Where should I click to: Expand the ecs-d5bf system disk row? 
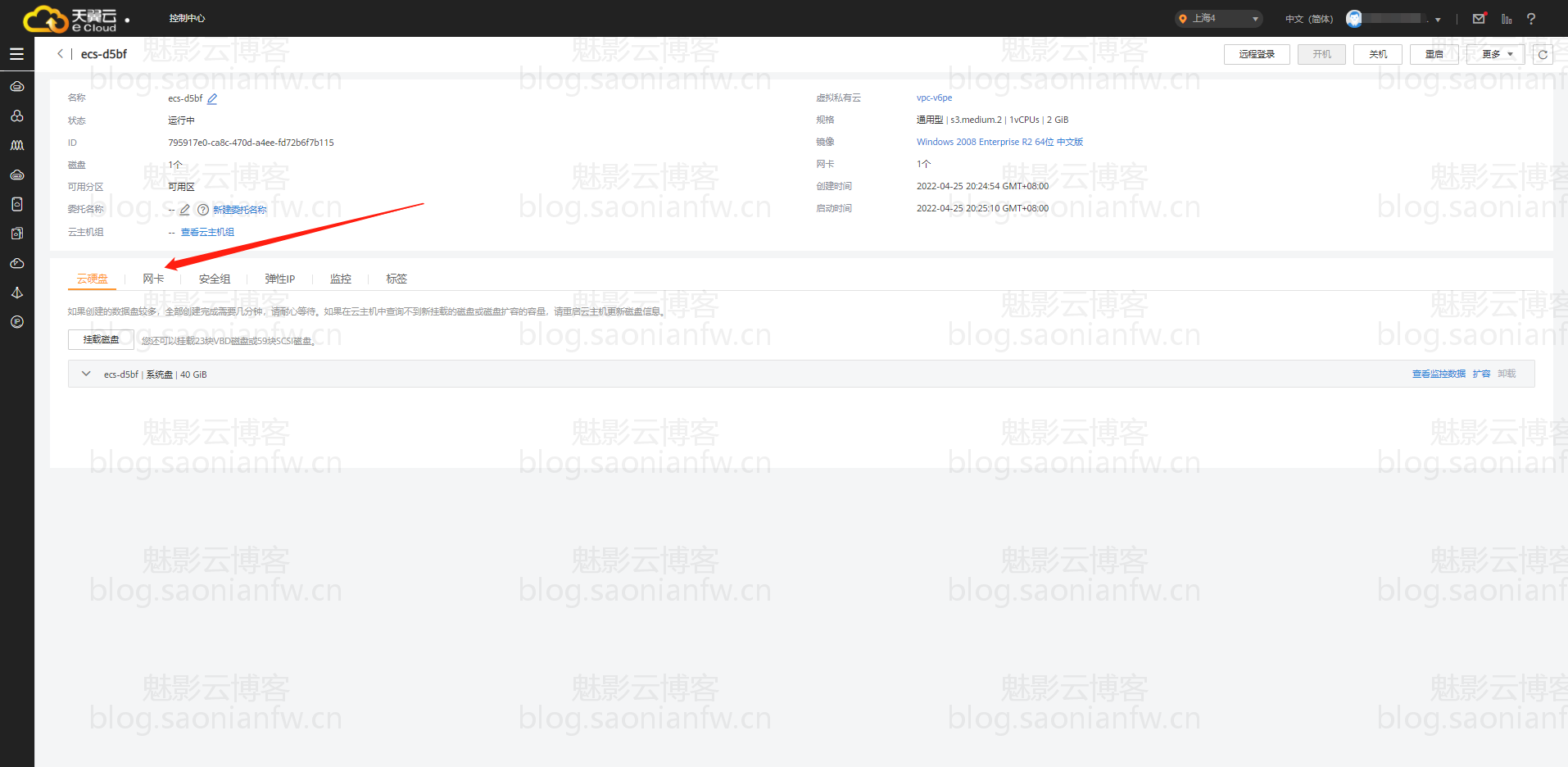[86, 374]
